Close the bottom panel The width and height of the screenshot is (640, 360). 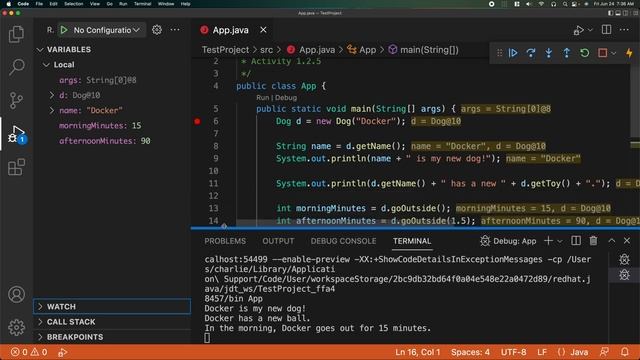(x=627, y=241)
